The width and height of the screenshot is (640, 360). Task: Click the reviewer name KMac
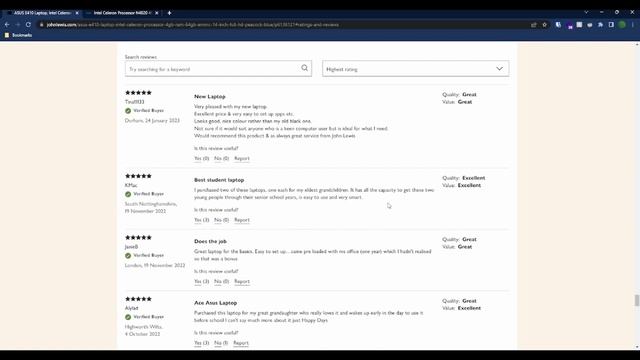tap(131, 185)
